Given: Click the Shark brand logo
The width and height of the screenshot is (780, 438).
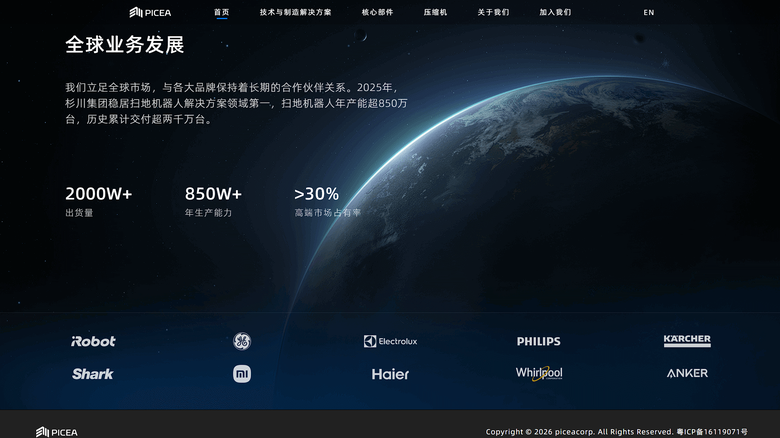Looking at the screenshot, I should 93,374.
